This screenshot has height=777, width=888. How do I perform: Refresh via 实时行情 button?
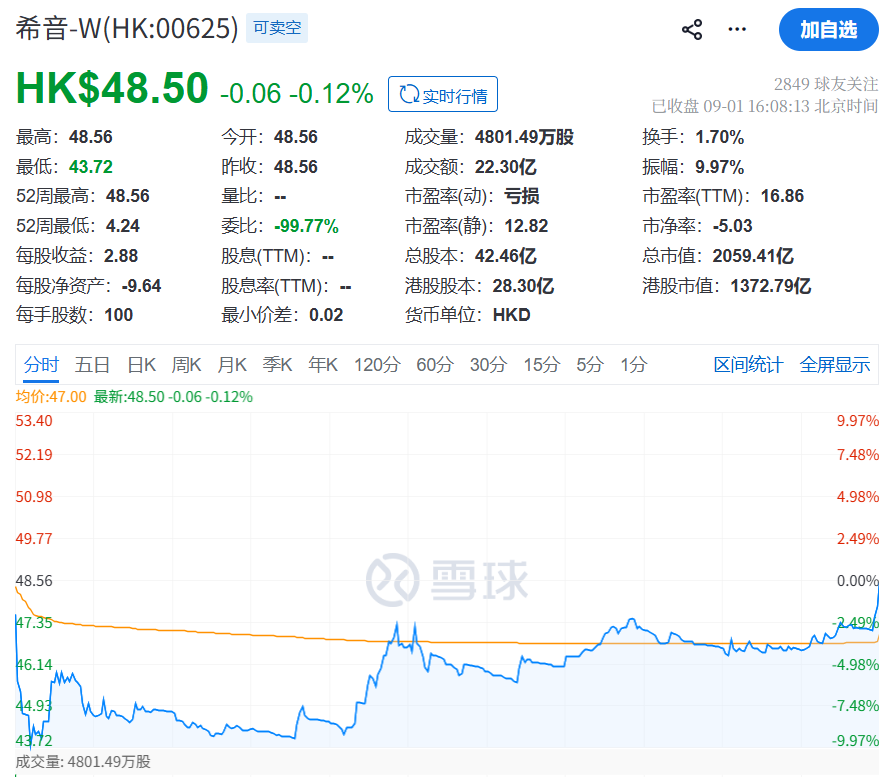(x=443, y=94)
